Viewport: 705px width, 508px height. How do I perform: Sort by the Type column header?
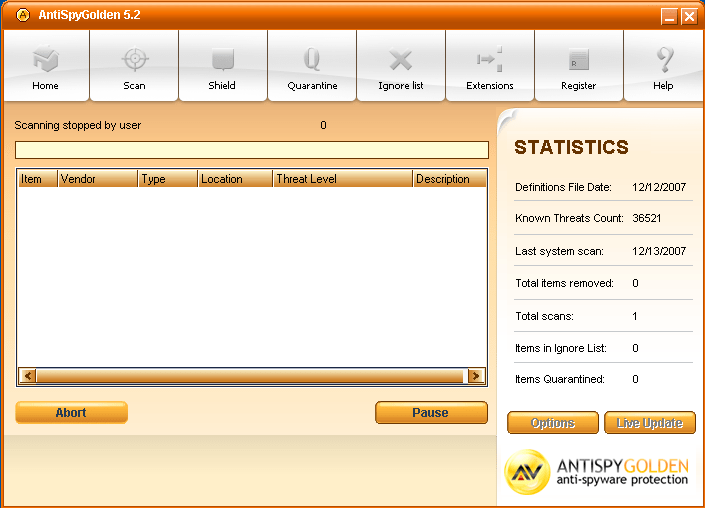click(167, 179)
